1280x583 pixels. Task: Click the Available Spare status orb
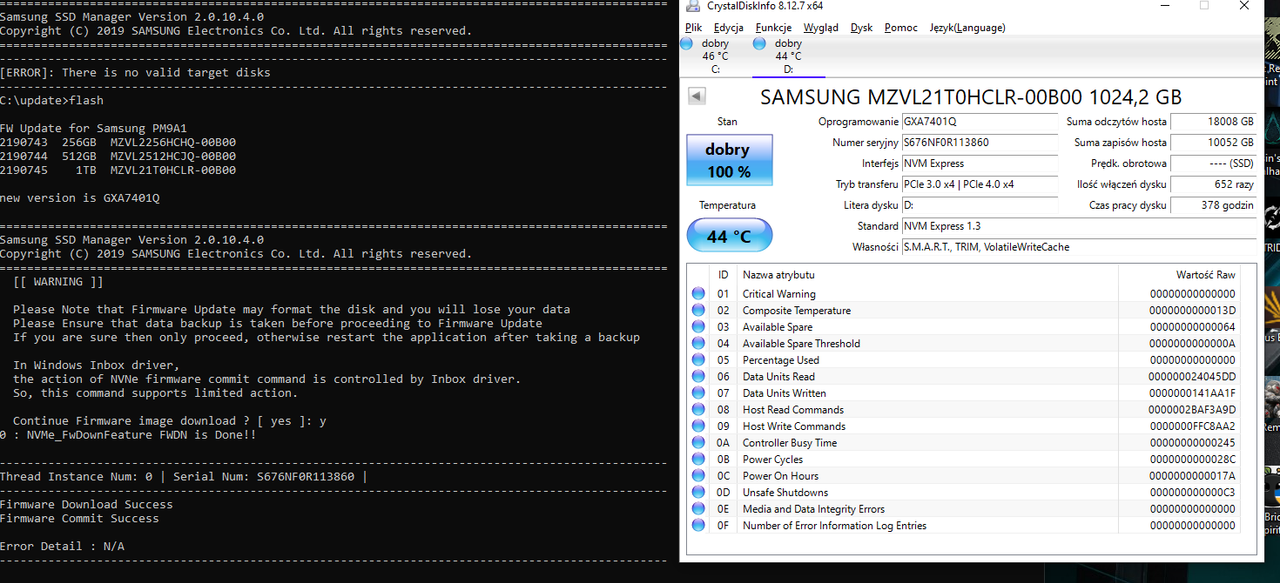pos(698,327)
